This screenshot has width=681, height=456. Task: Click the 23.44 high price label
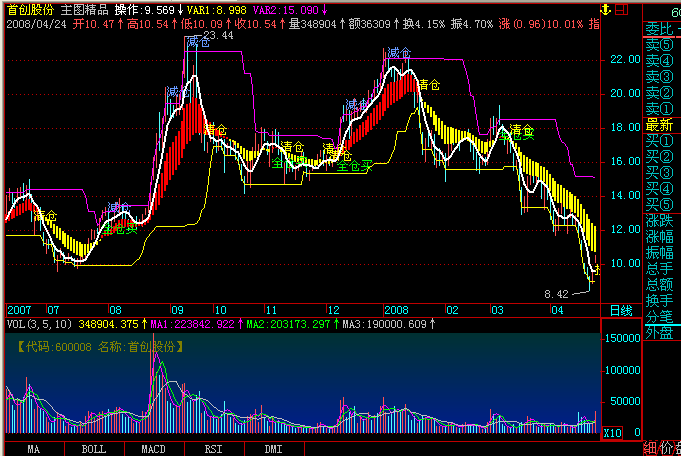click(218, 35)
